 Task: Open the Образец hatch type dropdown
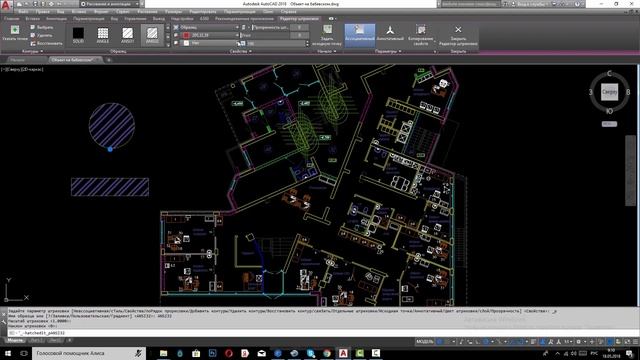(206, 27)
